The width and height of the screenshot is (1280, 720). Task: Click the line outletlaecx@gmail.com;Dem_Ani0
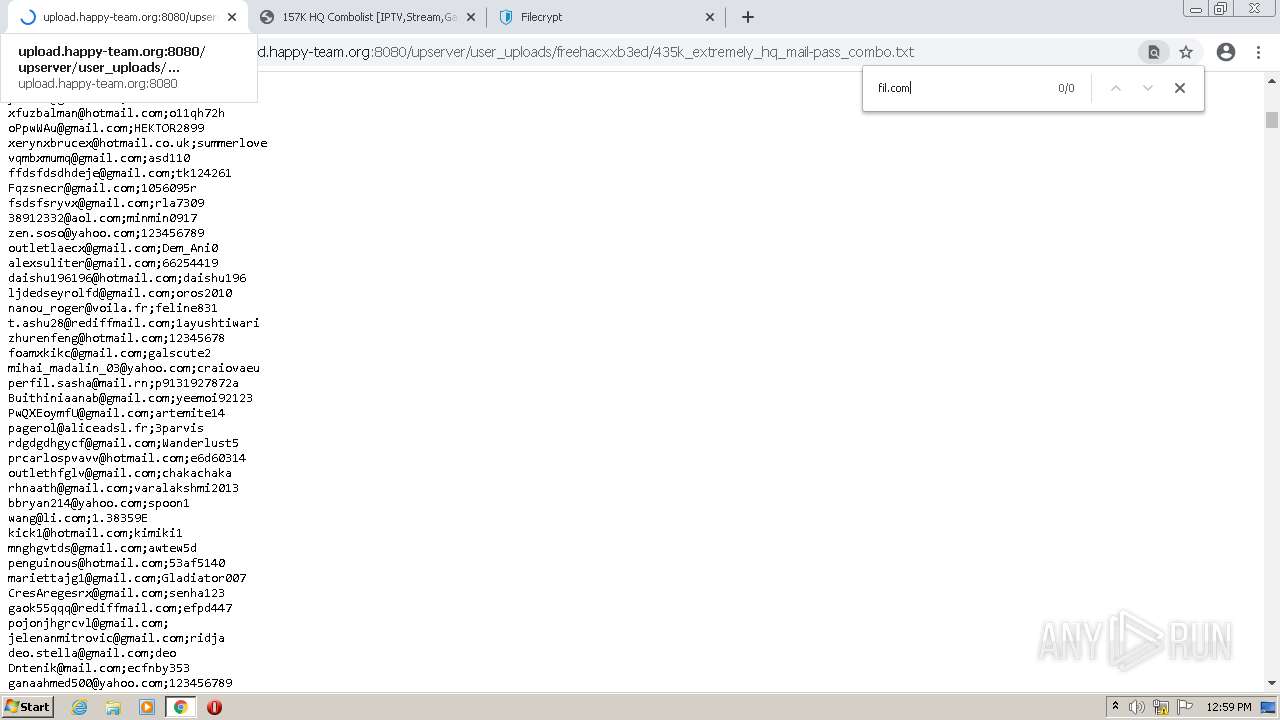click(x=113, y=248)
